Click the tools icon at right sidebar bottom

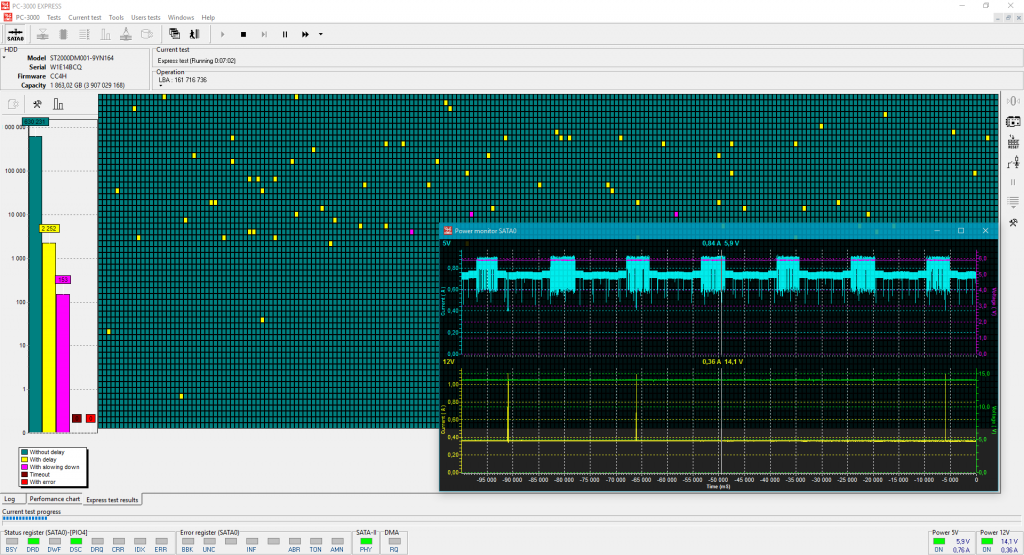coord(1012,222)
